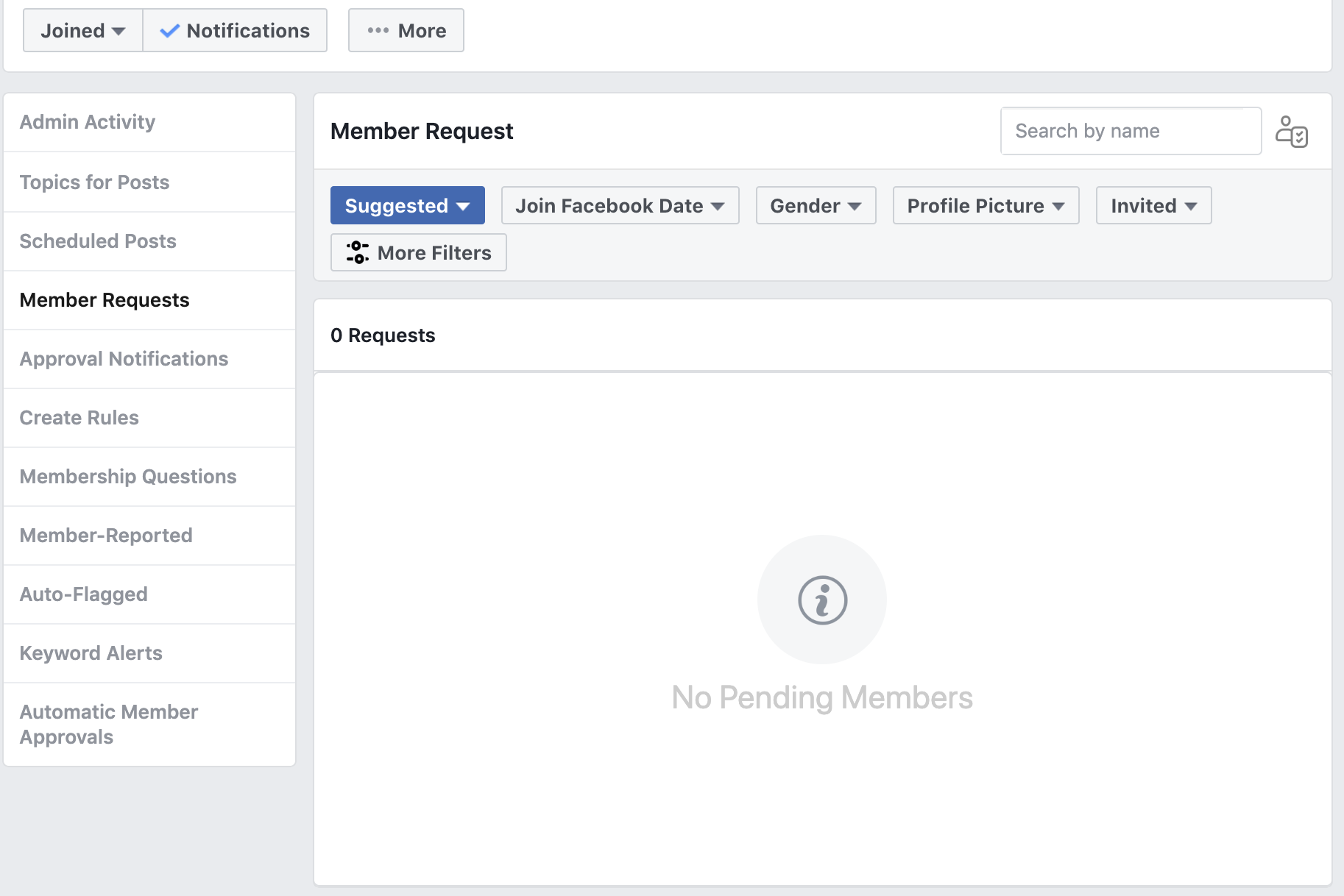Open the Suggested filter dropdown
Viewport: 1344px width, 896px height.
click(407, 205)
